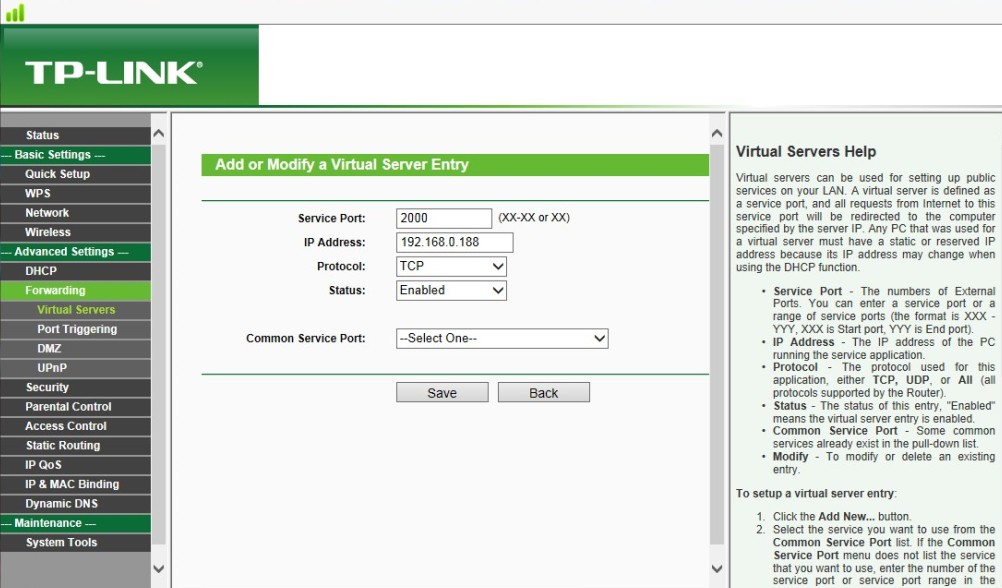Image resolution: width=1002 pixels, height=588 pixels.
Task: Open Static Routing settings
Action: 75,445
